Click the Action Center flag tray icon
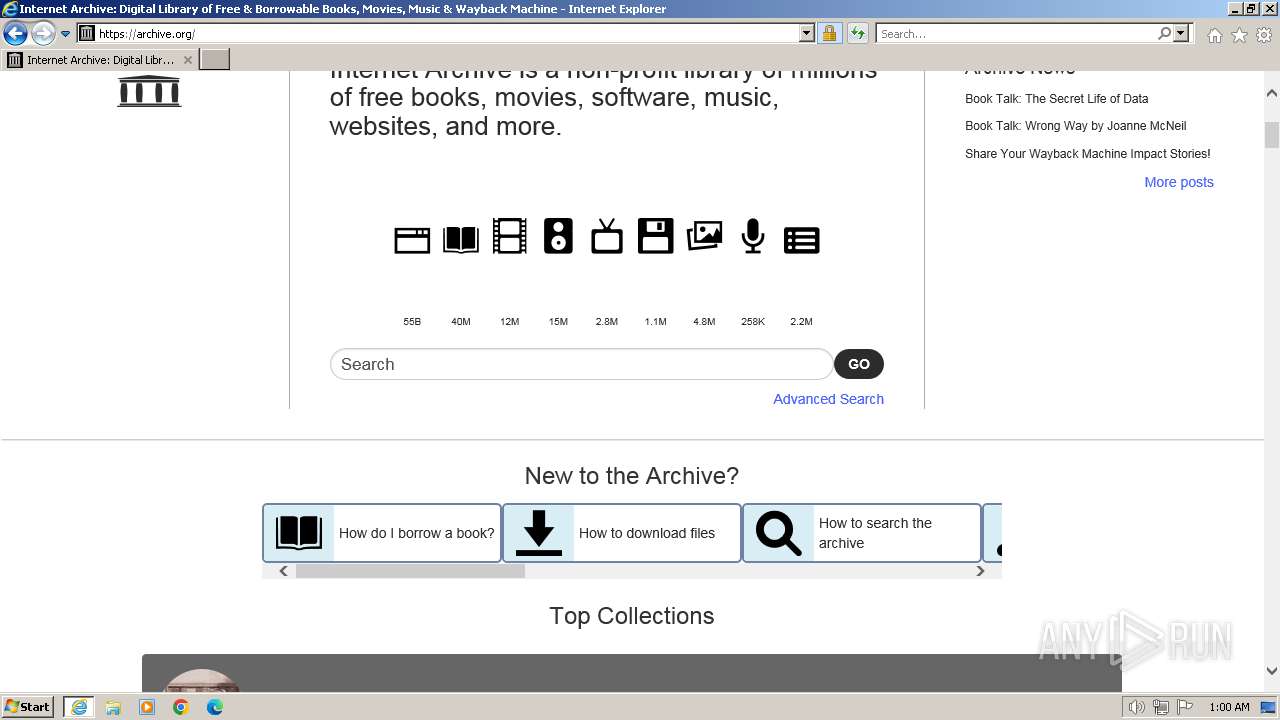Viewport: 1280px width, 720px height. (x=1185, y=707)
